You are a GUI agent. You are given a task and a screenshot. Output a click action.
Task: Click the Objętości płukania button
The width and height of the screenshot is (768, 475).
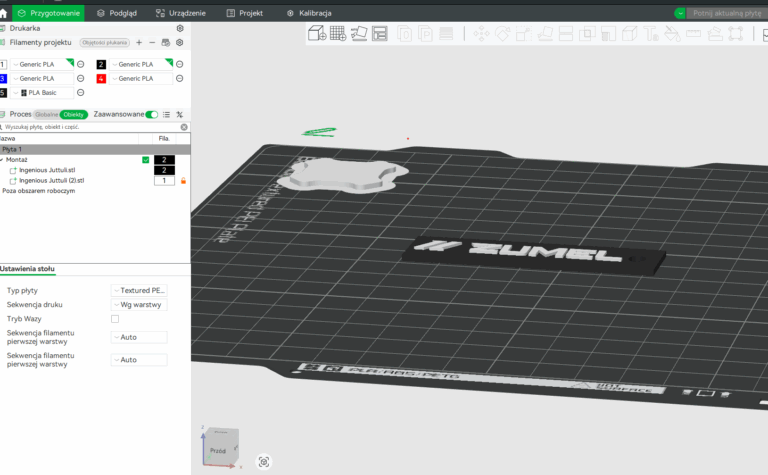(x=105, y=43)
